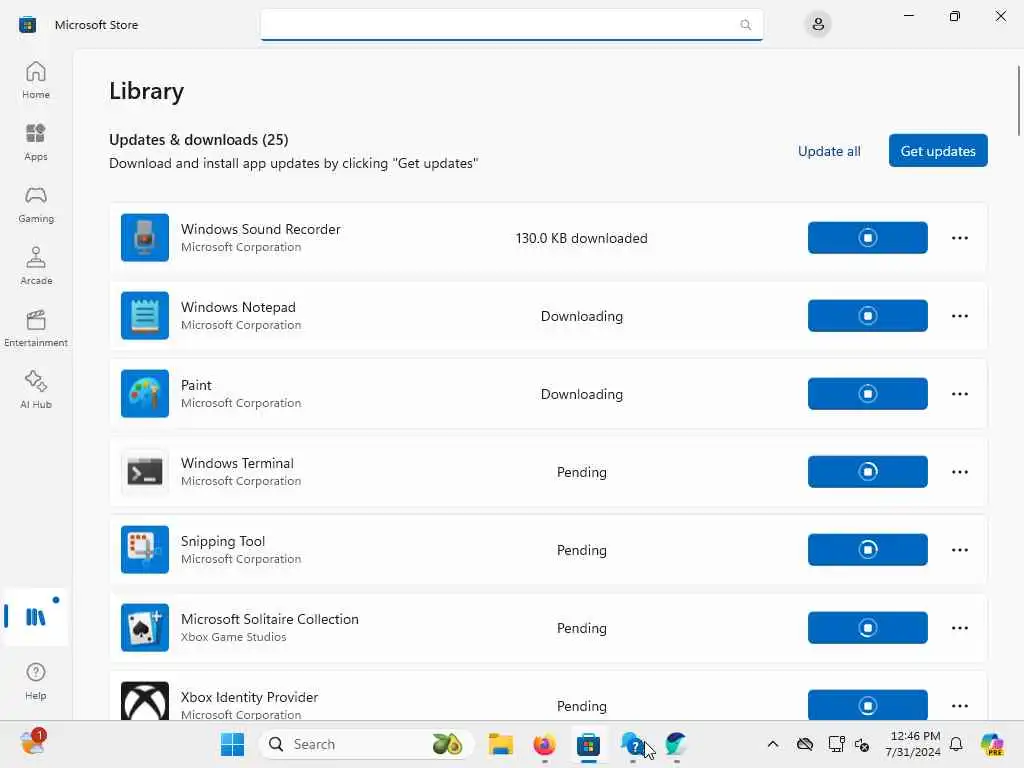Open the Get Help taskbar icon

632,744
